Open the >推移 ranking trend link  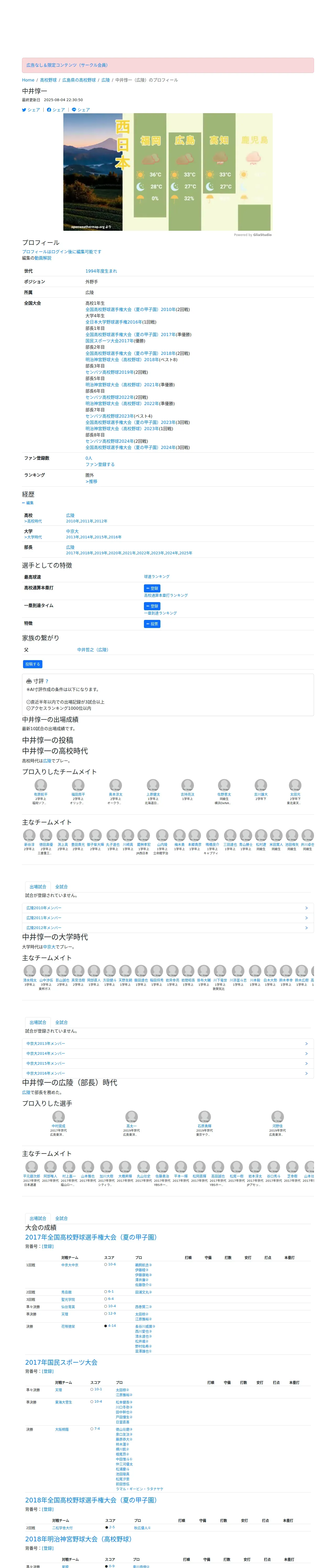coord(92,481)
